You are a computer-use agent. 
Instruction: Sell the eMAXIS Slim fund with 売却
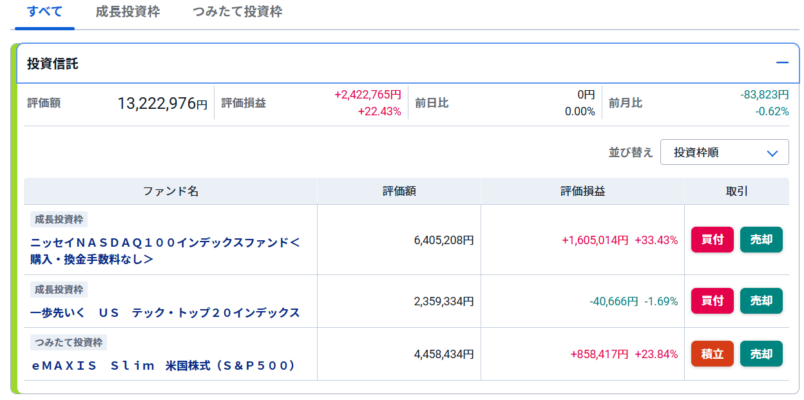click(761, 354)
